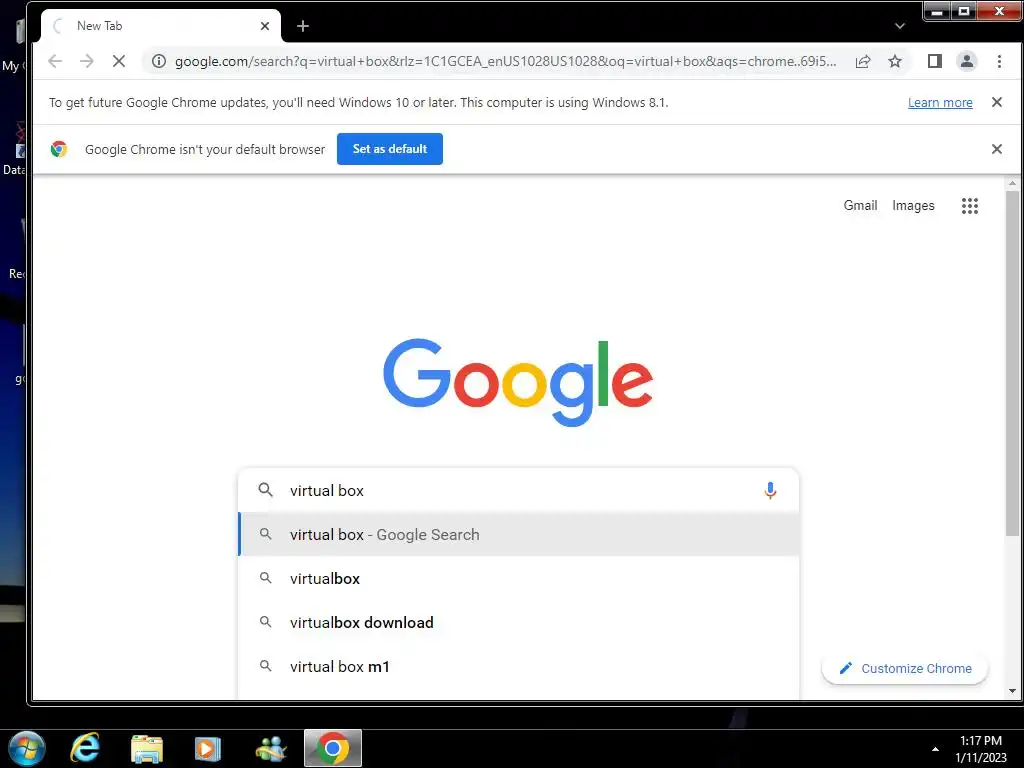This screenshot has width=1024, height=768.
Task: Open a new tab with plus button
Action: coord(302,26)
